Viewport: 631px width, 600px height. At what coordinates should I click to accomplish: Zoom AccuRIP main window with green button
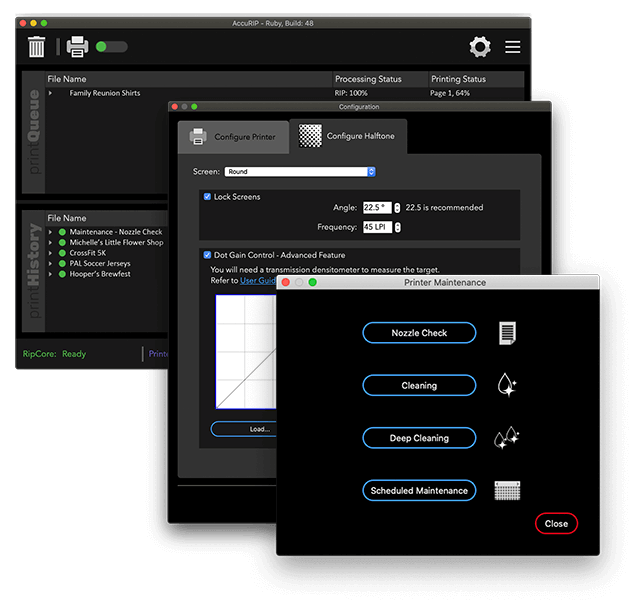(44, 23)
